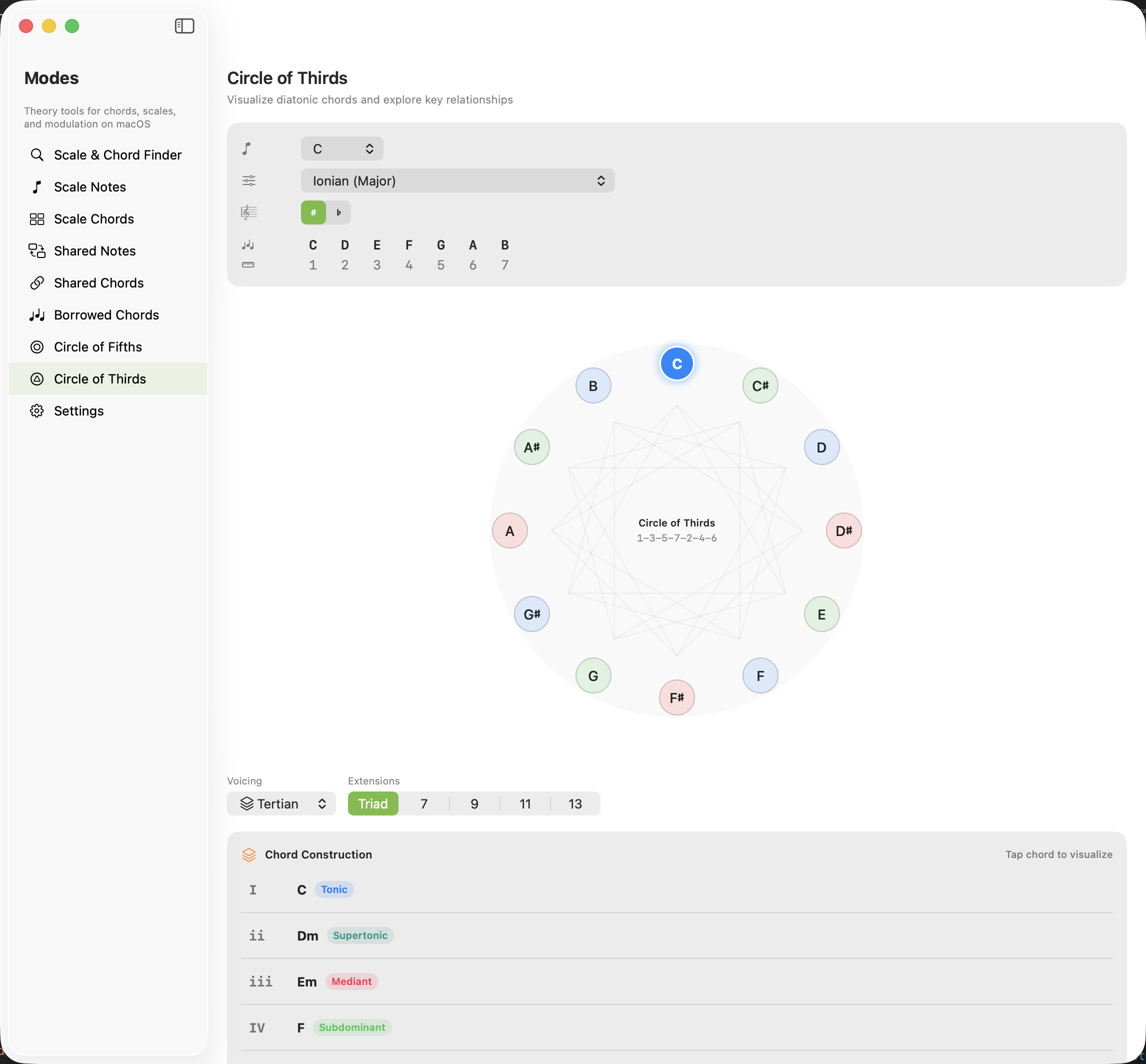This screenshot has width=1146, height=1064.
Task: Click the magnifier icon for Scale & Chord Finder
Action: pos(37,154)
